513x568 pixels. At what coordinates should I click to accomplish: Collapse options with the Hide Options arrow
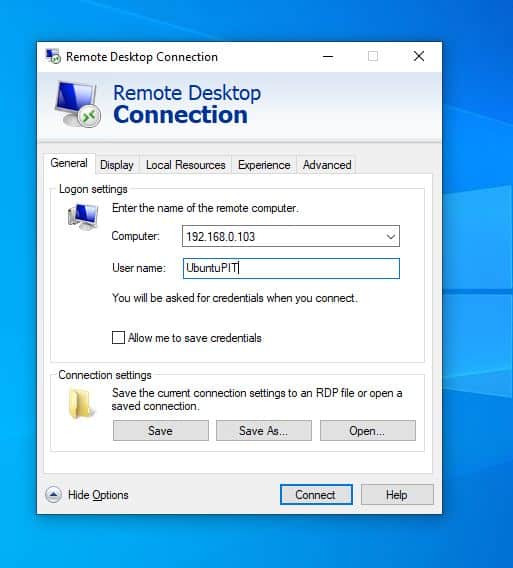[54, 494]
